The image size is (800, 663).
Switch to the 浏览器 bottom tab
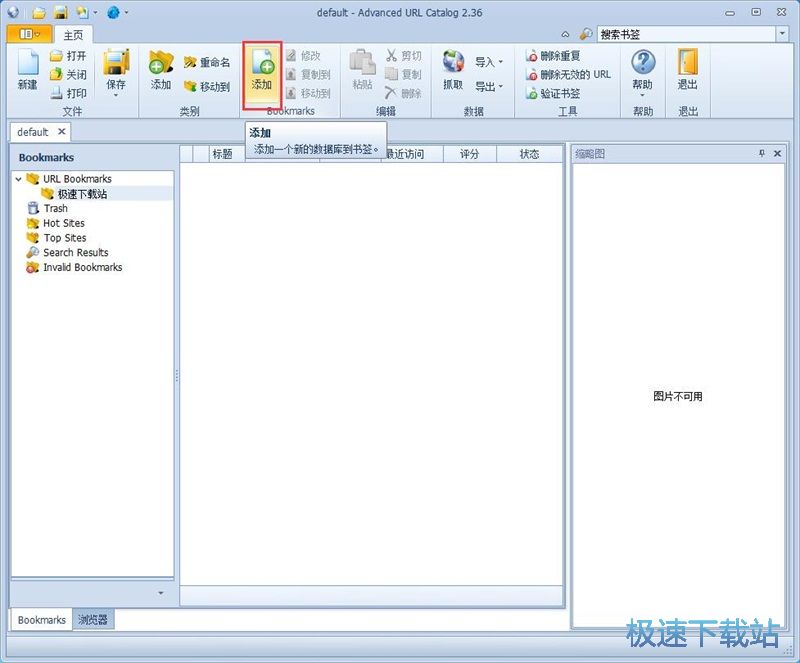[93, 620]
